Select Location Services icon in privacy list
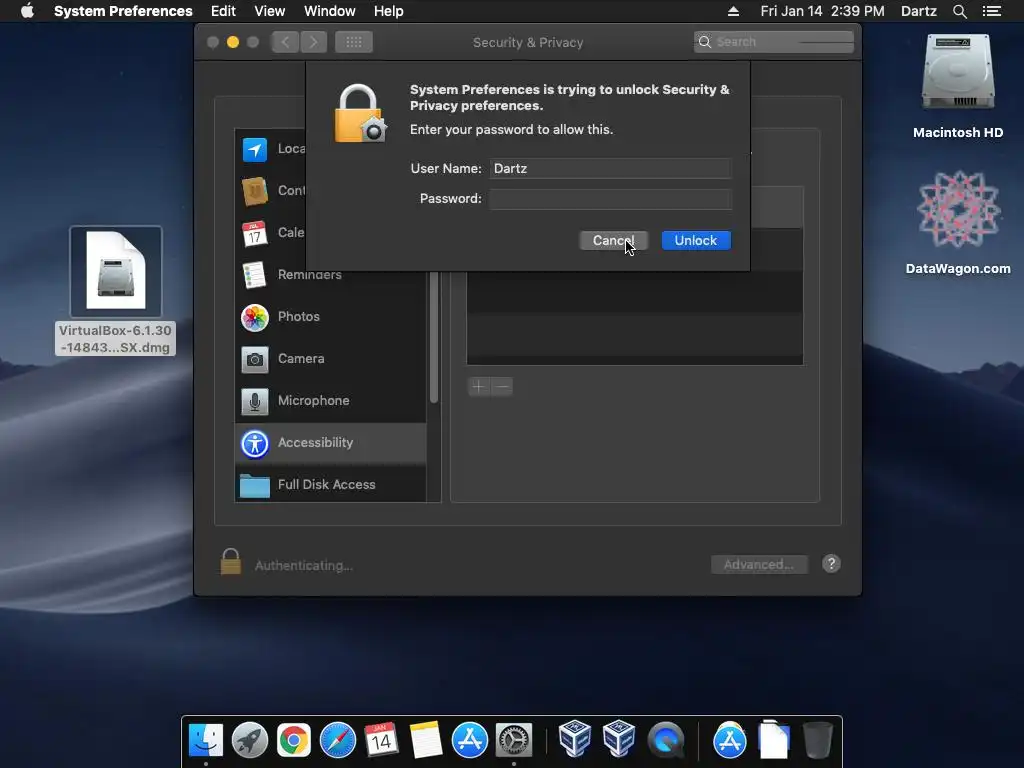 255,149
